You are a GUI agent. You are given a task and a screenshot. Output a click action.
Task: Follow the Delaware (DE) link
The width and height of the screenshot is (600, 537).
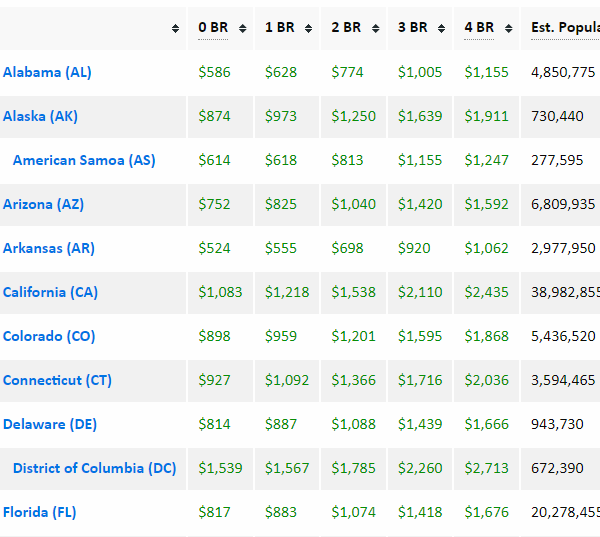50,424
